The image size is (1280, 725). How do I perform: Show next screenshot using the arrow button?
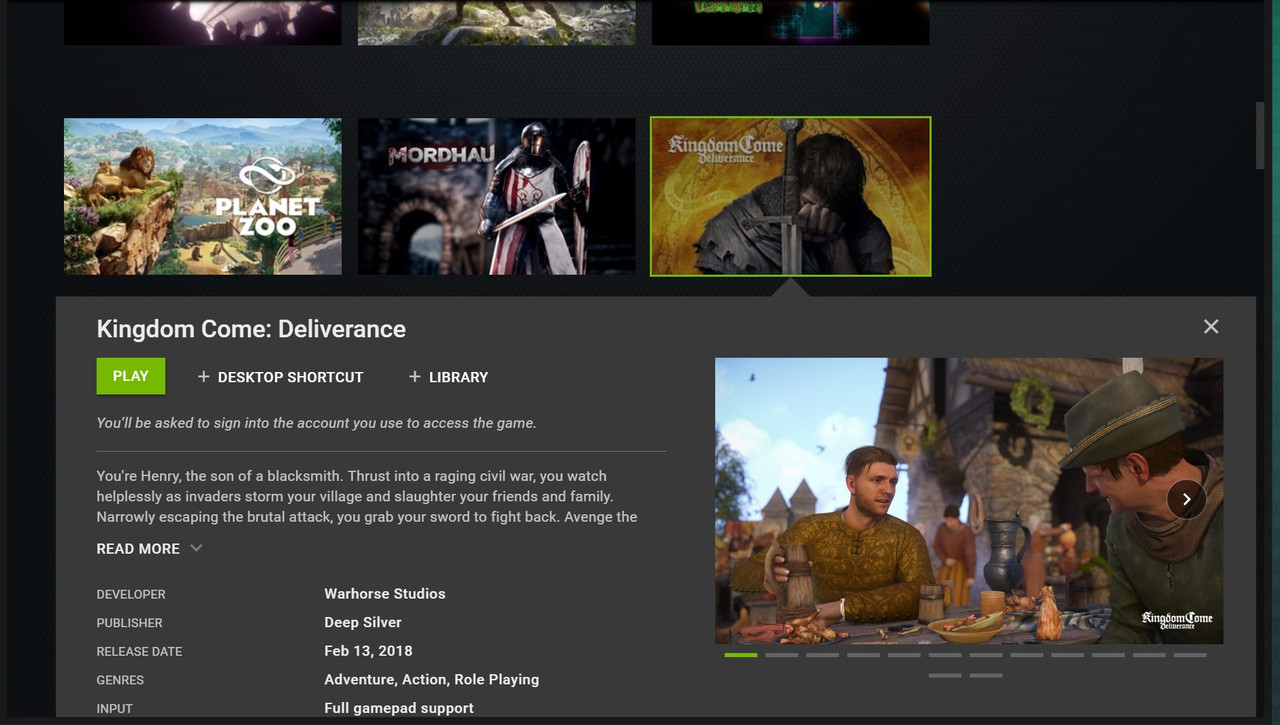(x=1186, y=500)
